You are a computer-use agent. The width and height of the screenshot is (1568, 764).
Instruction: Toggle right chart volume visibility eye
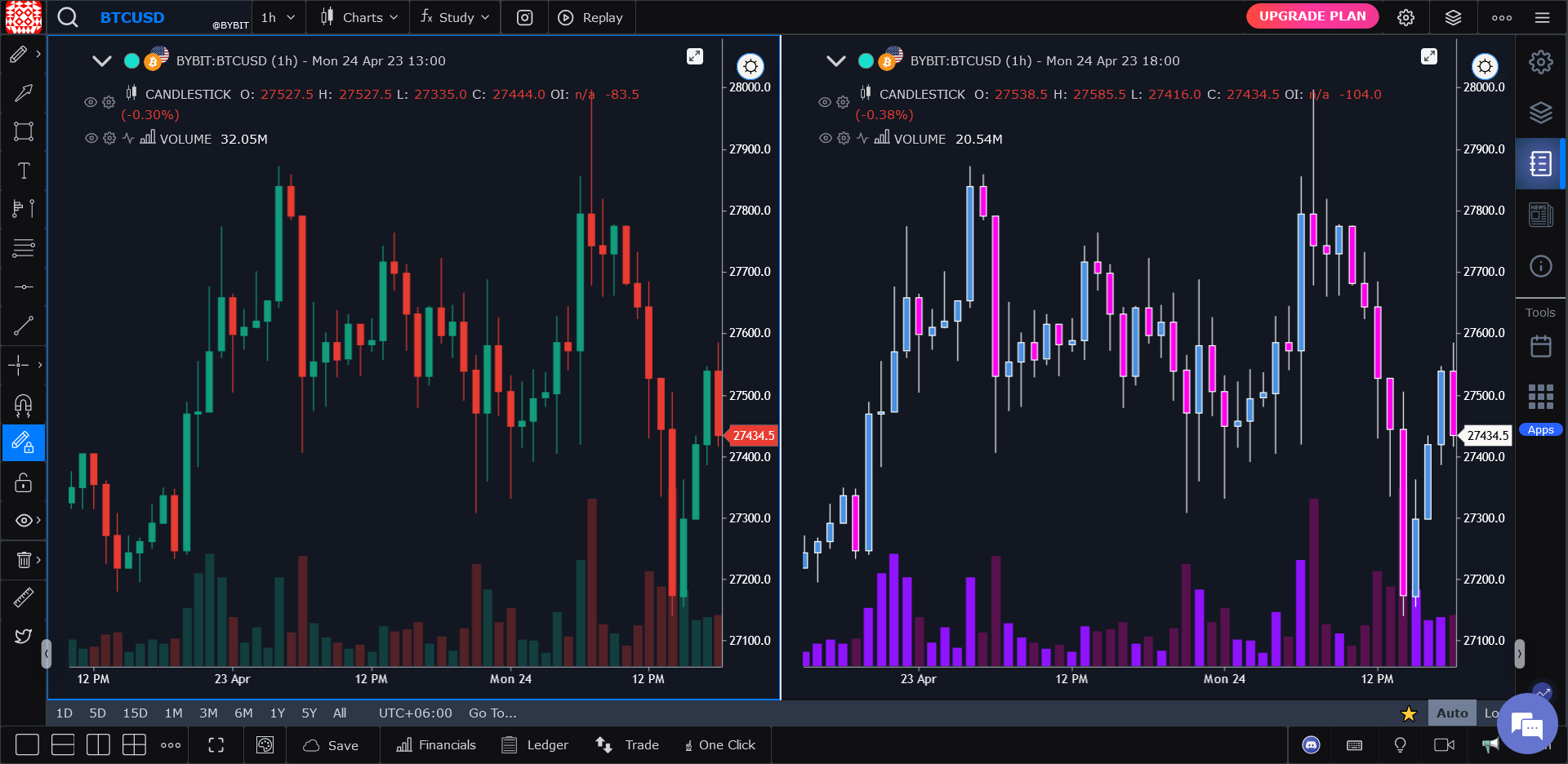(825, 139)
